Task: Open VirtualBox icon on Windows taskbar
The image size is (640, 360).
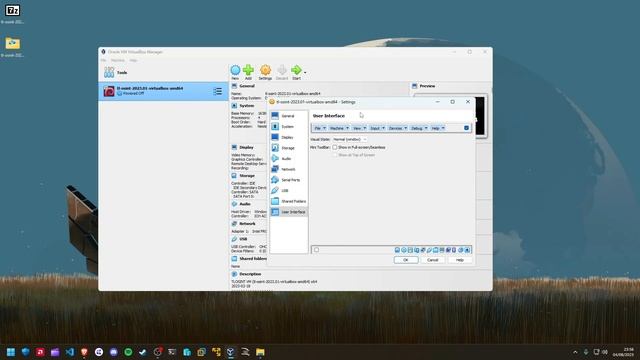Action: coord(231,352)
